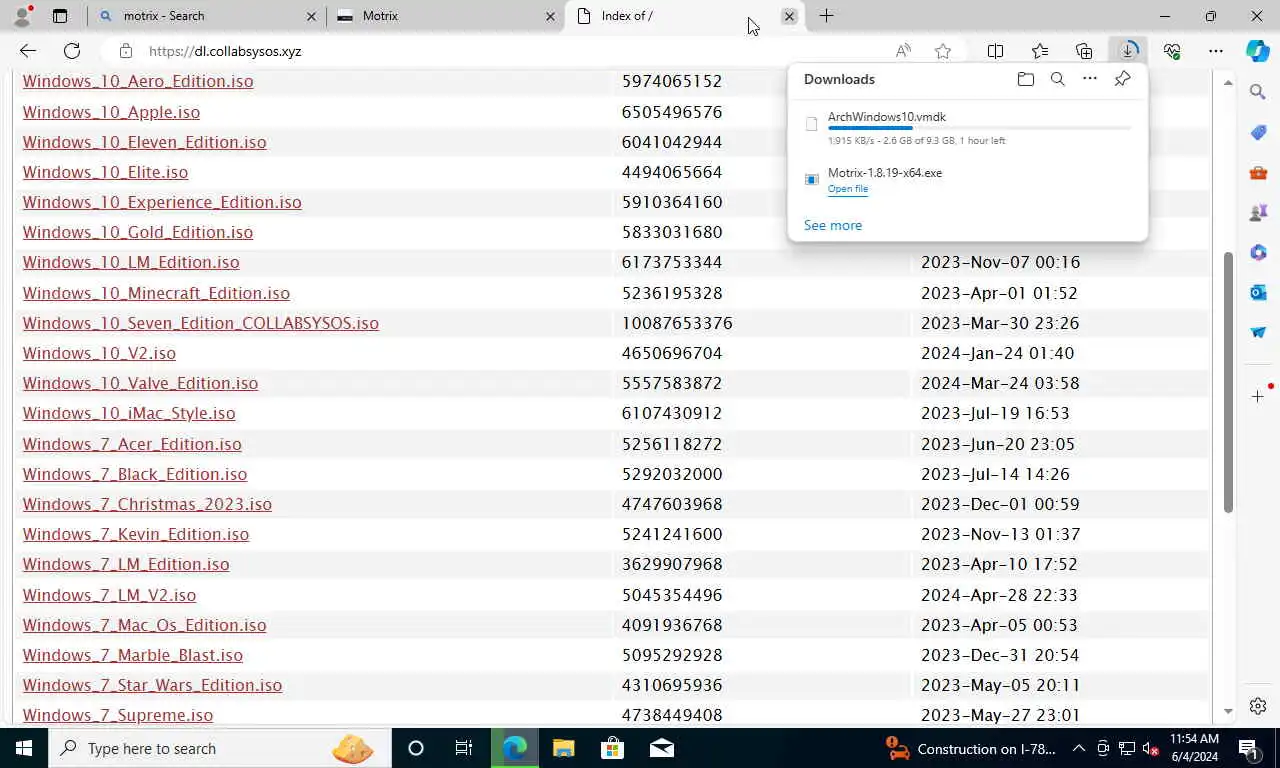Switch to Motrix tab
The width and height of the screenshot is (1280, 768).
pyautogui.click(x=445, y=16)
